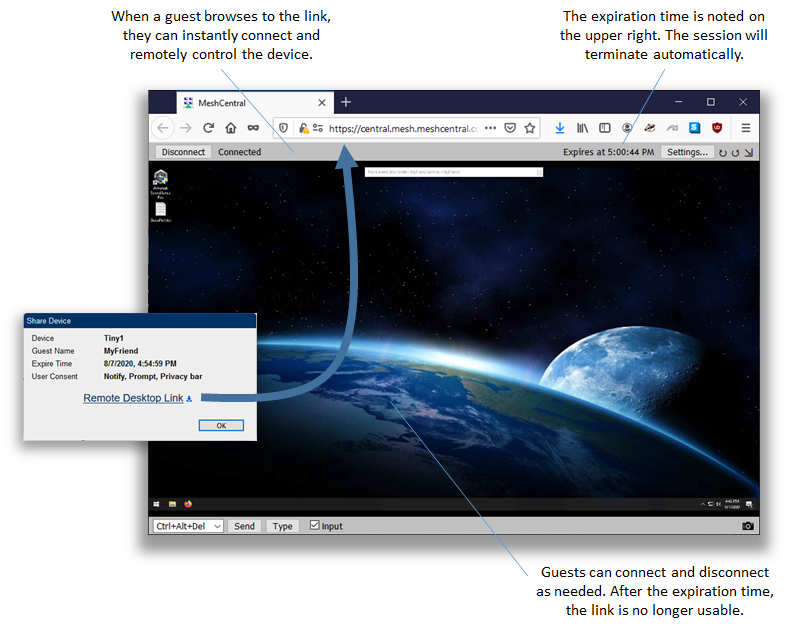Image resolution: width=789 pixels, height=629 pixels.
Task: Open a new tab with plus button
Action: [x=346, y=102]
